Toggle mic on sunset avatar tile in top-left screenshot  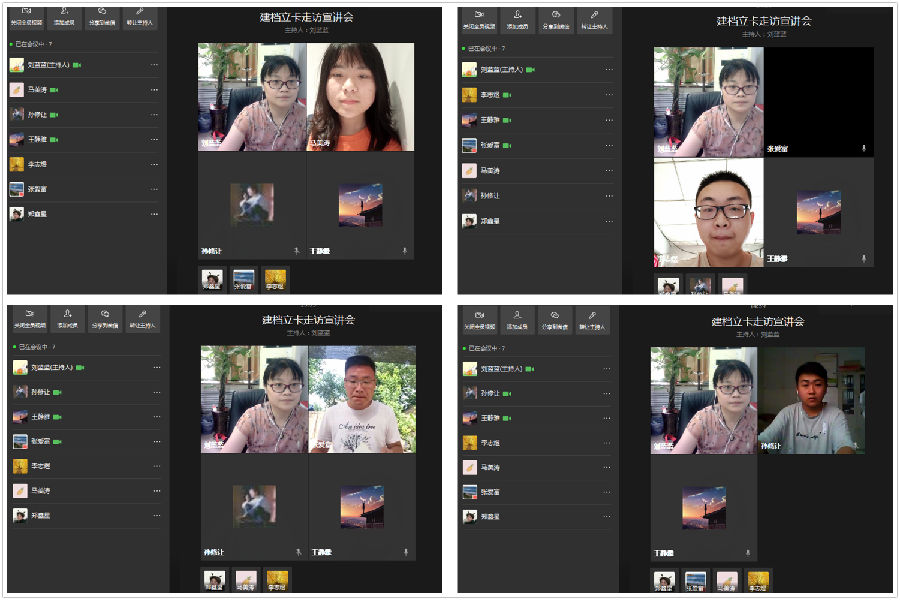tap(404, 251)
